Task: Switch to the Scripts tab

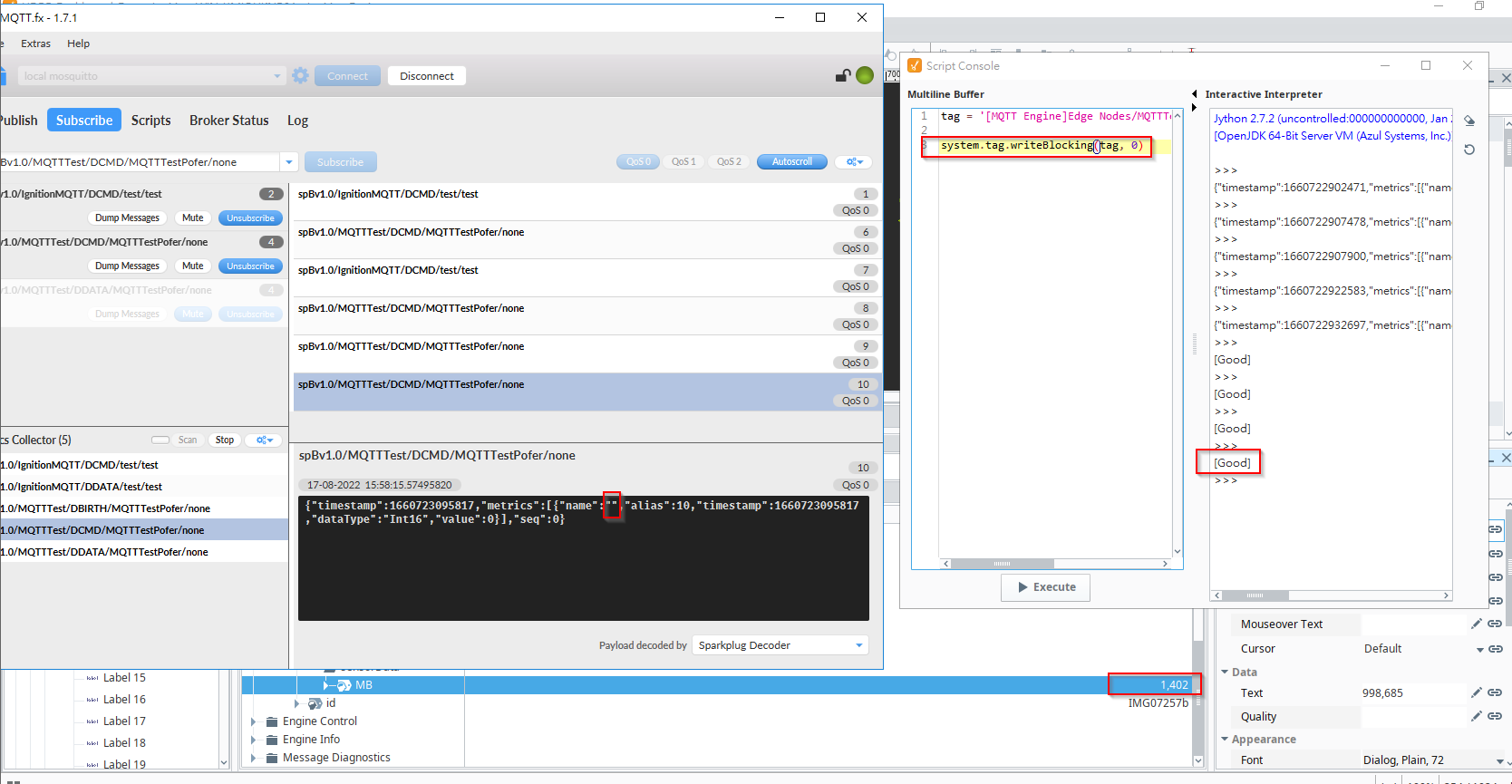Action: click(150, 120)
